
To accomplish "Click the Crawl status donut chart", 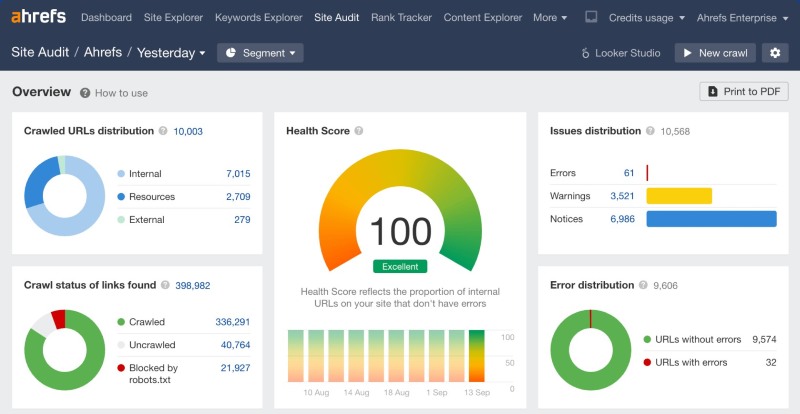I will click(x=65, y=350).
